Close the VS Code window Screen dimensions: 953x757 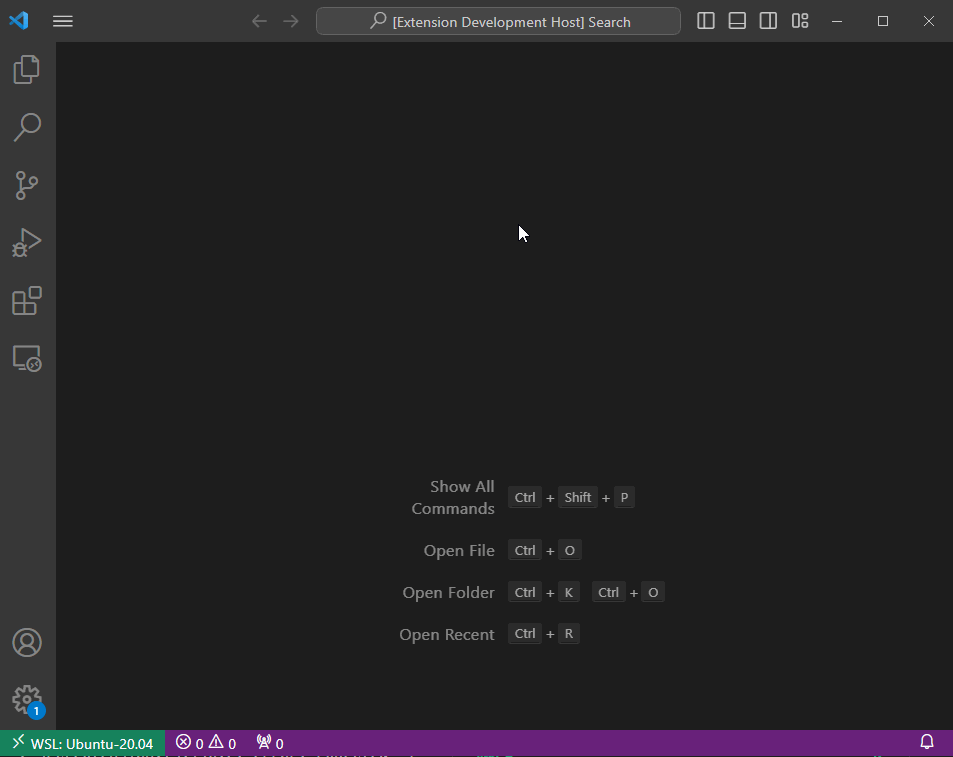pyautogui.click(x=929, y=21)
